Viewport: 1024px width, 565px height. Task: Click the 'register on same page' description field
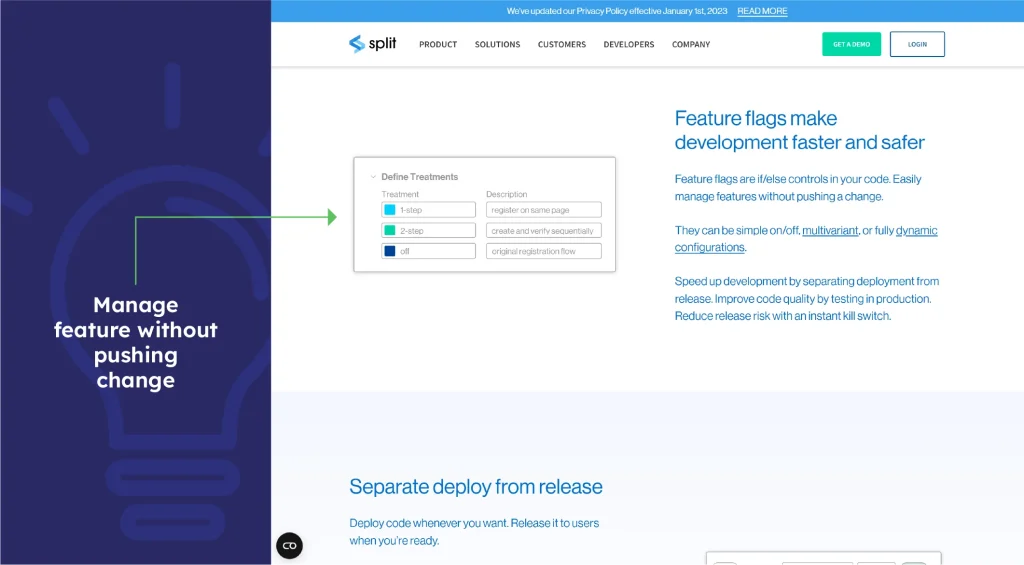tap(544, 210)
